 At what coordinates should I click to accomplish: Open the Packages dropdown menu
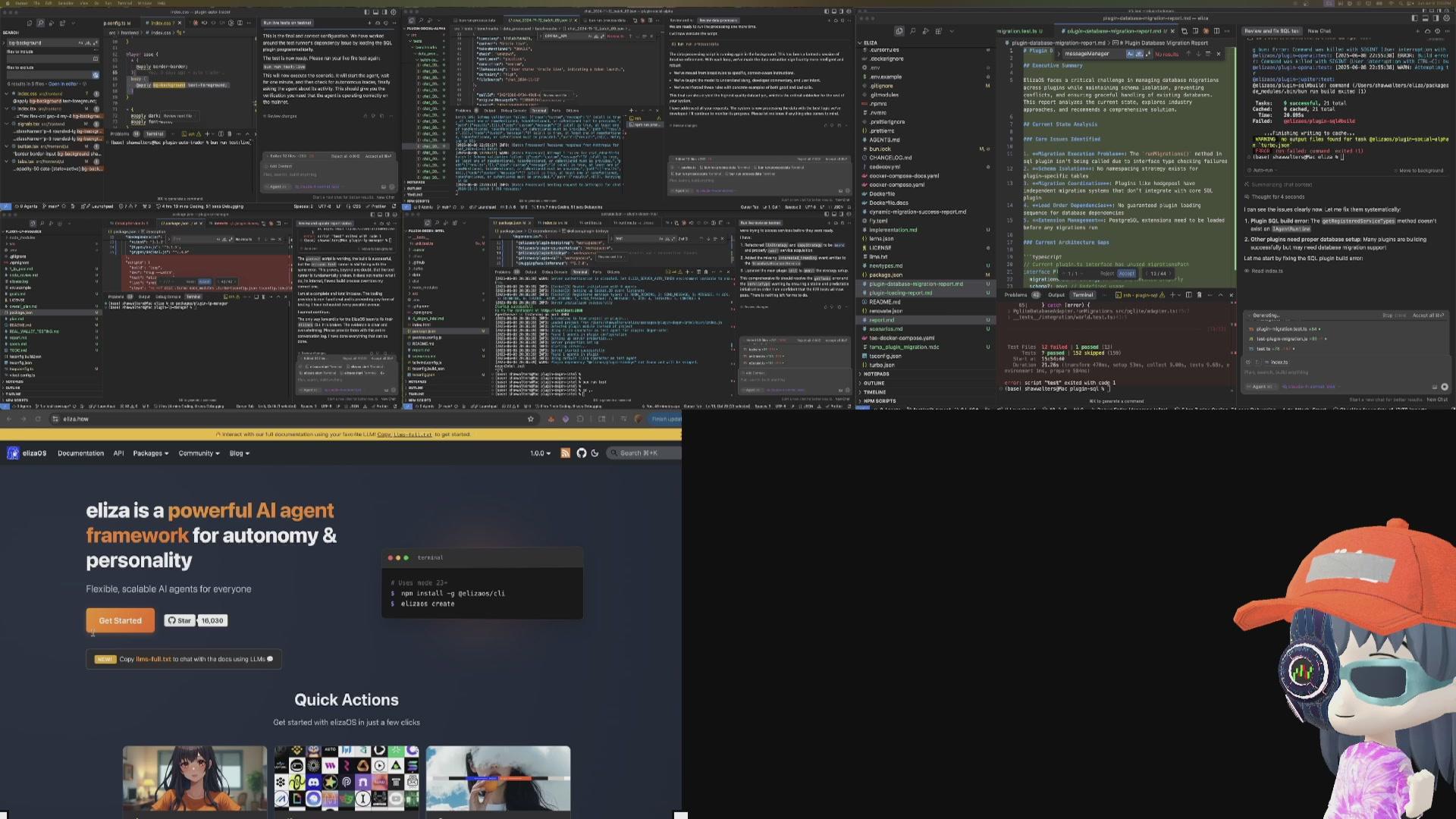(x=150, y=453)
